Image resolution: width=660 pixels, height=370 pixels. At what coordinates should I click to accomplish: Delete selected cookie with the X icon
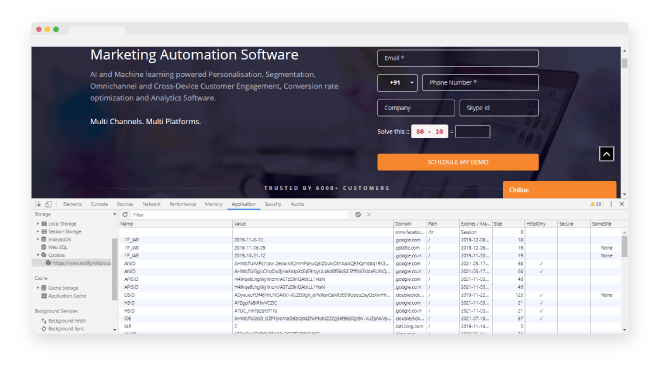coord(369,215)
